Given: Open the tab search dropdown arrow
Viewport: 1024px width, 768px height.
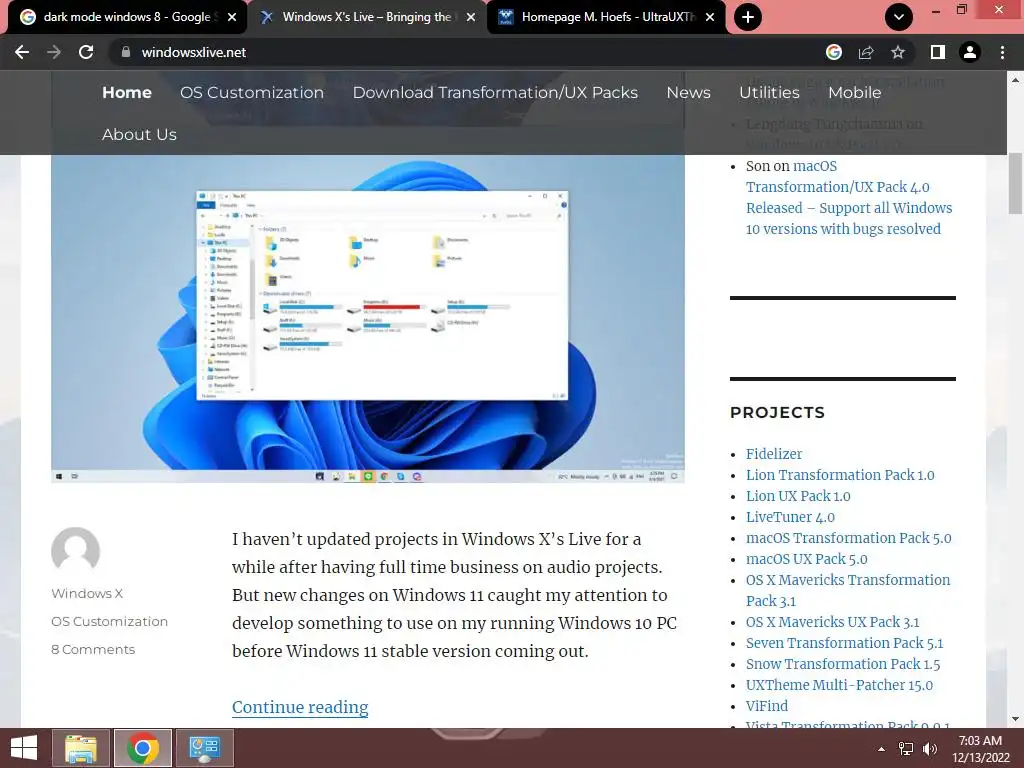Looking at the screenshot, I should 899,17.
